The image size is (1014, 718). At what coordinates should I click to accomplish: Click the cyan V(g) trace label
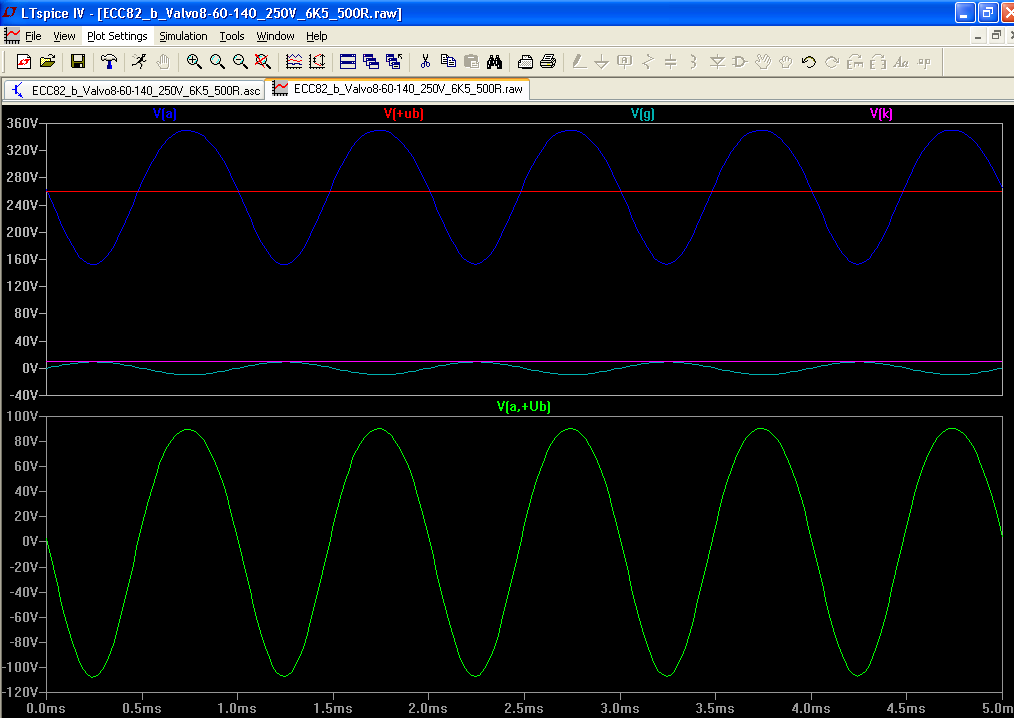(643, 114)
